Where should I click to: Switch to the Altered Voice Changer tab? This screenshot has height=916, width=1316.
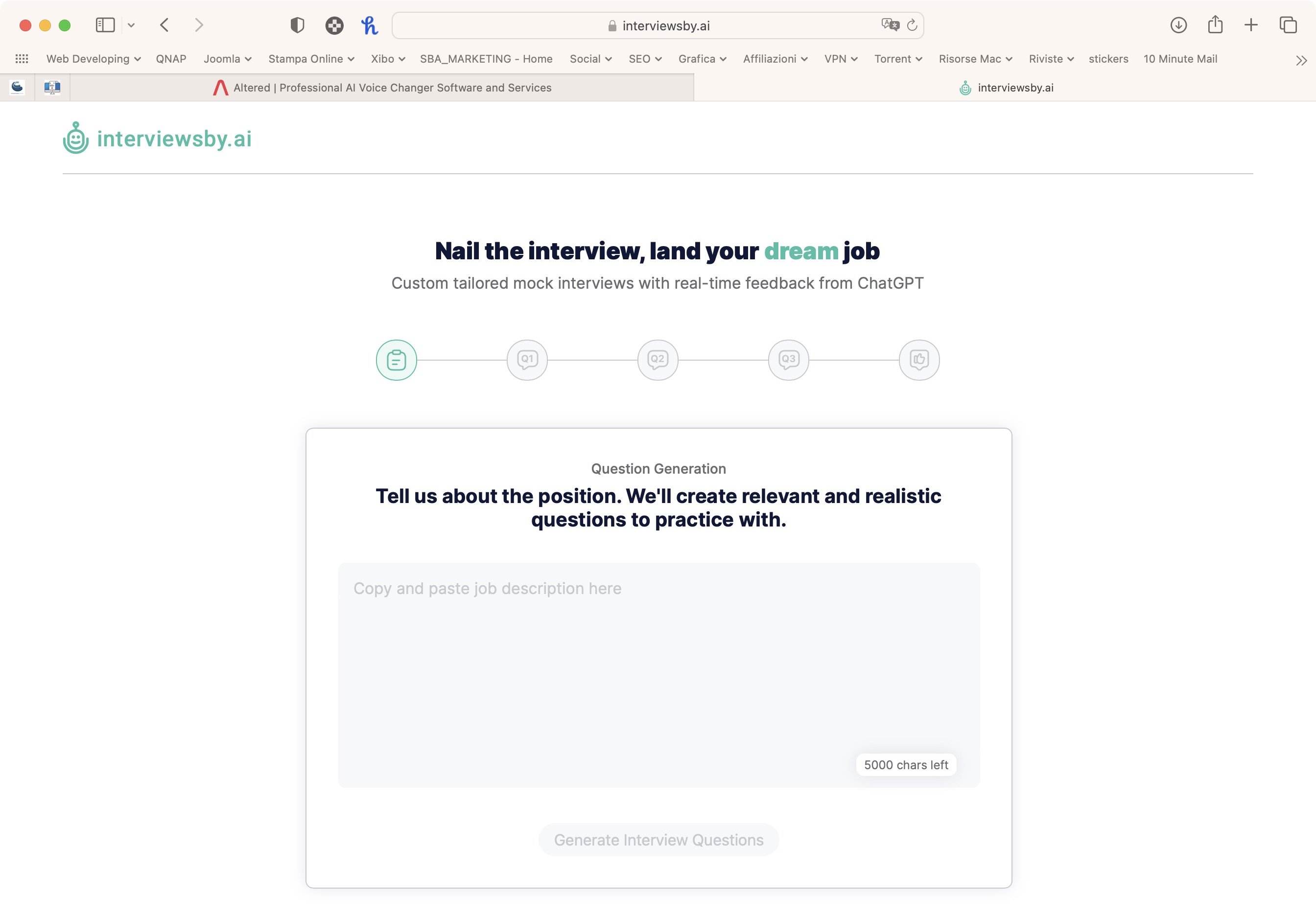pos(382,88)
